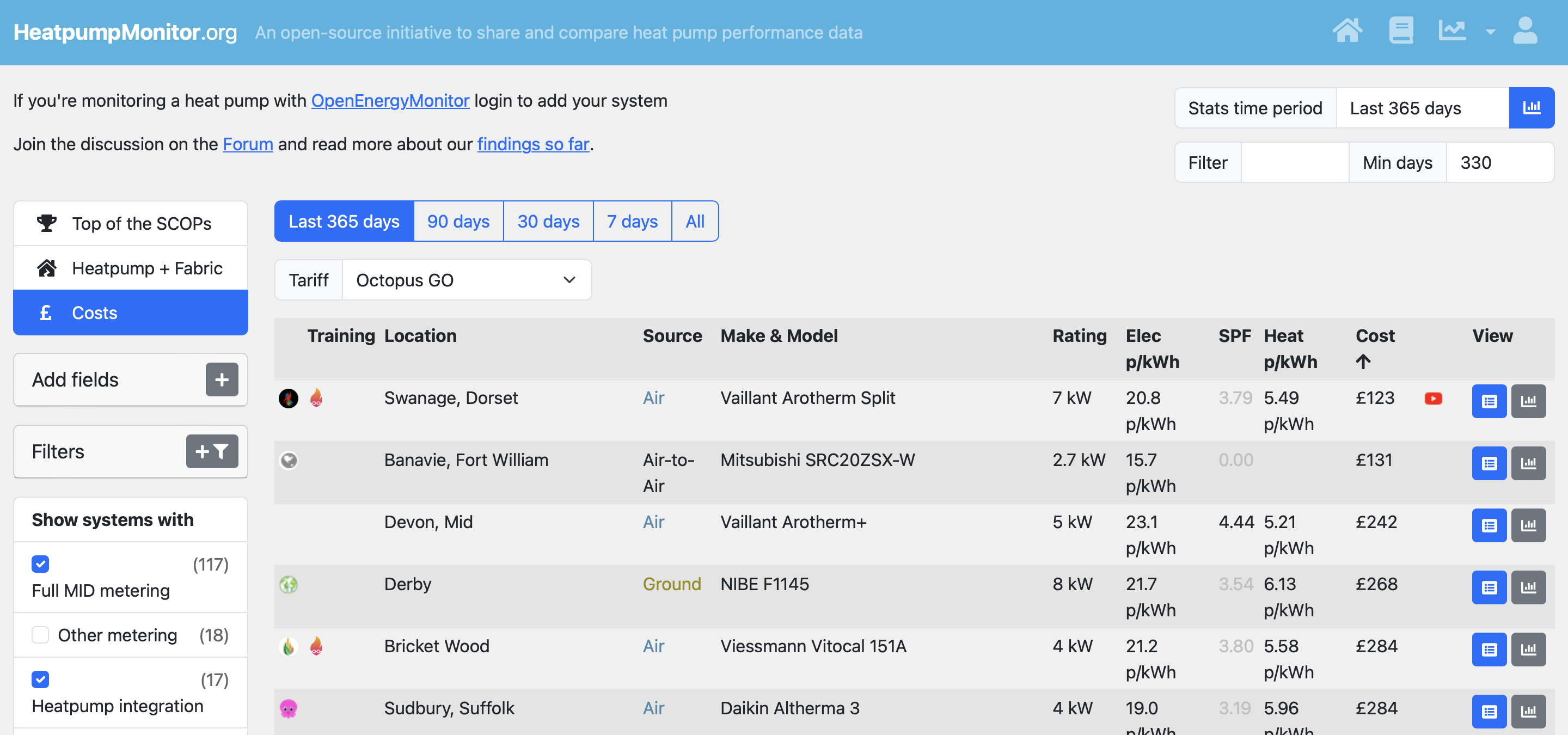Toggle Heatpump integration checkbox
Viewport: 1568px width, 735px height.
pyautogui.click(x=40, y=679)
